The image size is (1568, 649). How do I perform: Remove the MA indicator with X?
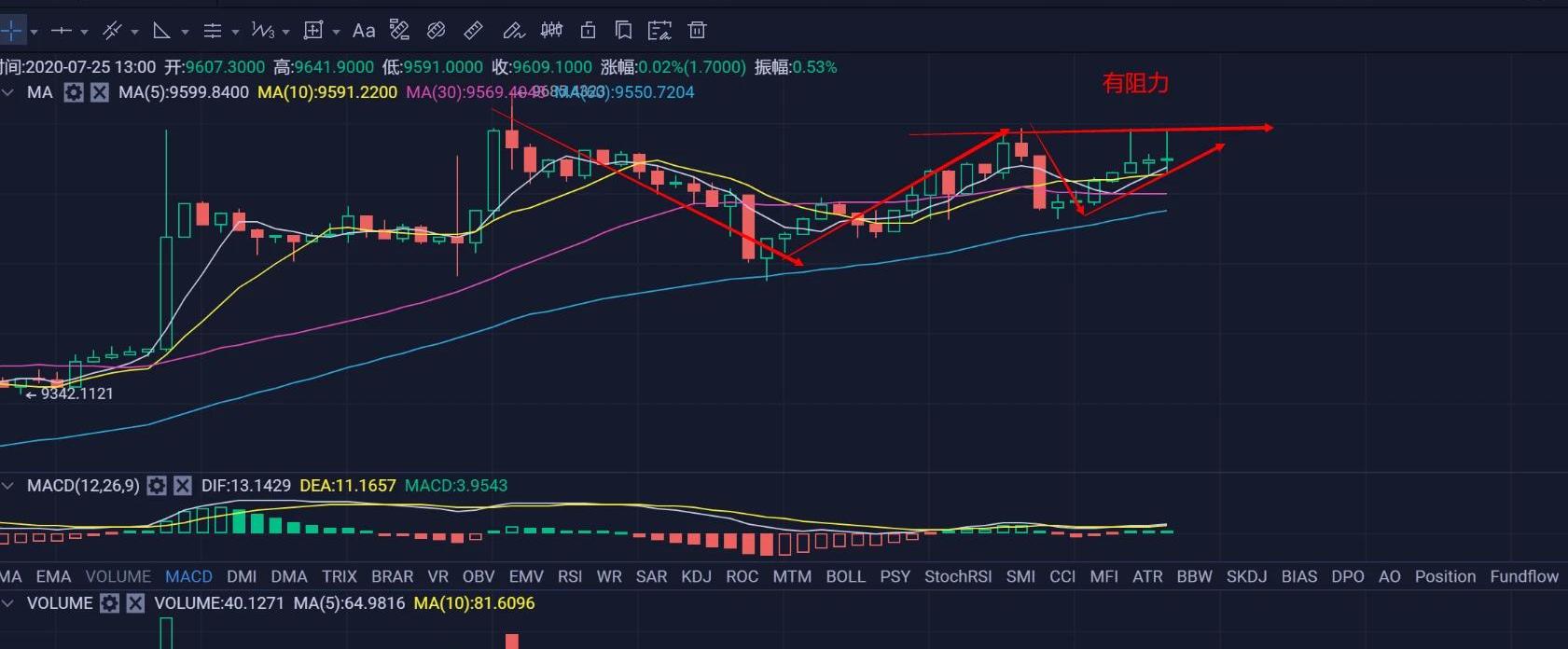(x=100, y=92)
